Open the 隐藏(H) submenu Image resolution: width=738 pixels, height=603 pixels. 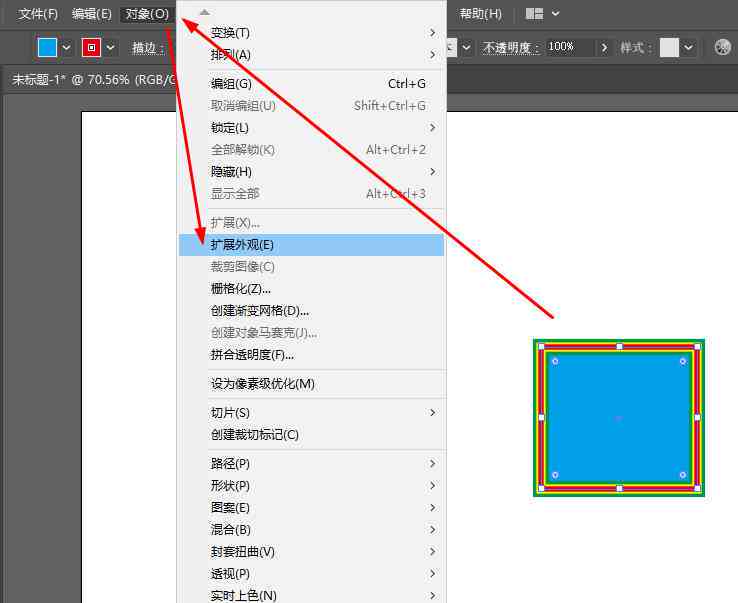[312, 172]
